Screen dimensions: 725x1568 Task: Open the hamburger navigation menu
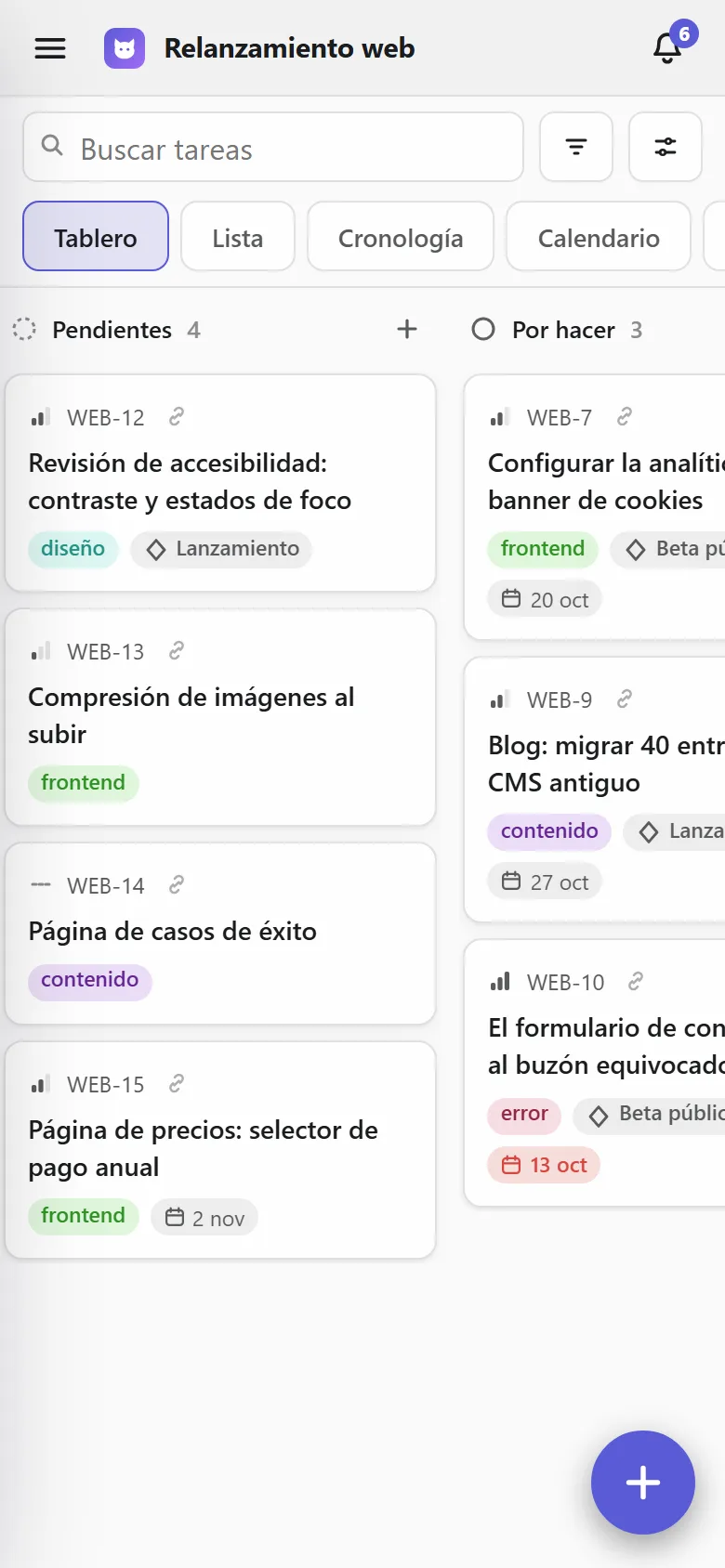click(x=50, y=48)
